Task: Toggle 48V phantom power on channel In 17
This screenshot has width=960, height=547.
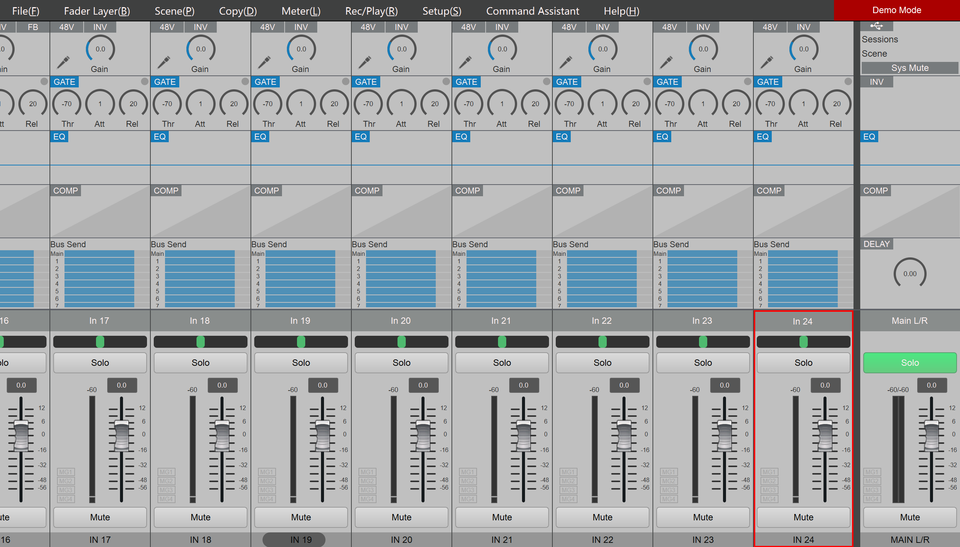Action: click(x=66, y=27)
